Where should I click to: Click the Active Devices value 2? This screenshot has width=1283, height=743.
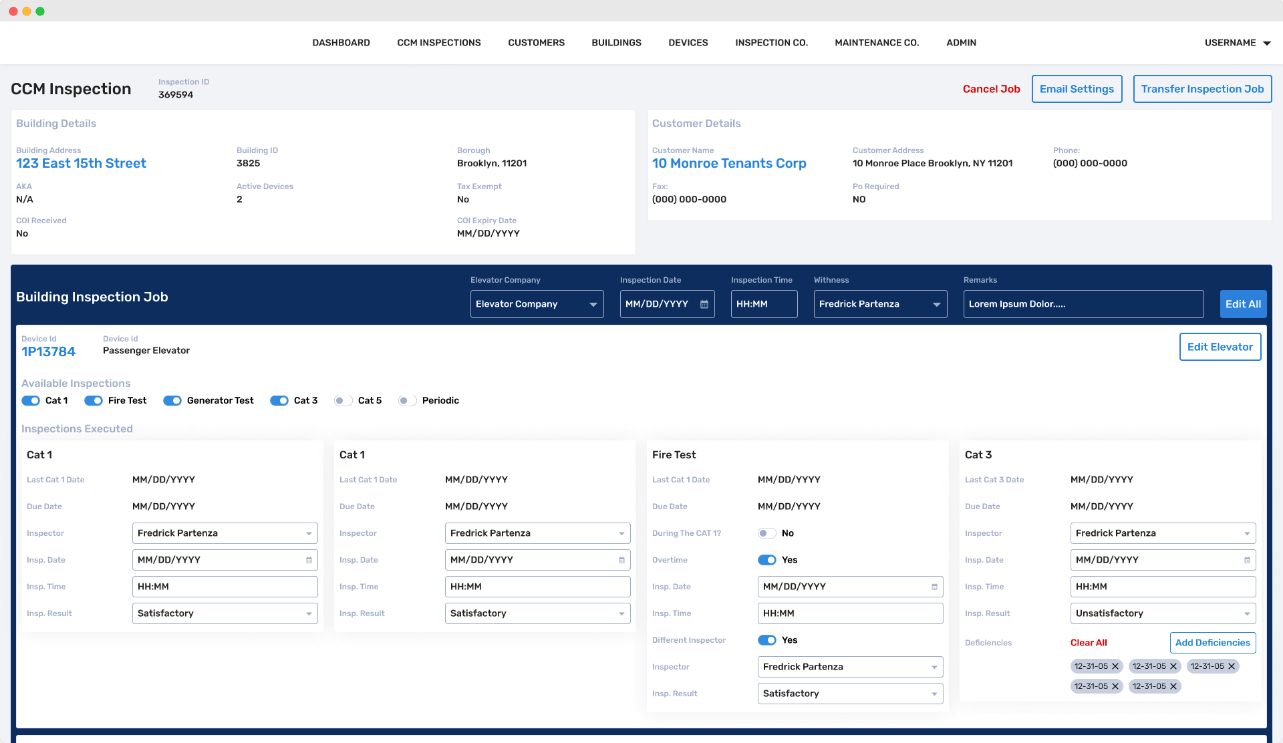tap(239, 199)
